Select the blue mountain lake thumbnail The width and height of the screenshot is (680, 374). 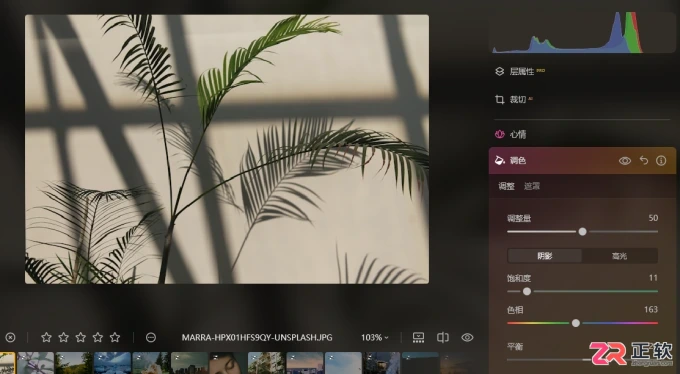112,363
